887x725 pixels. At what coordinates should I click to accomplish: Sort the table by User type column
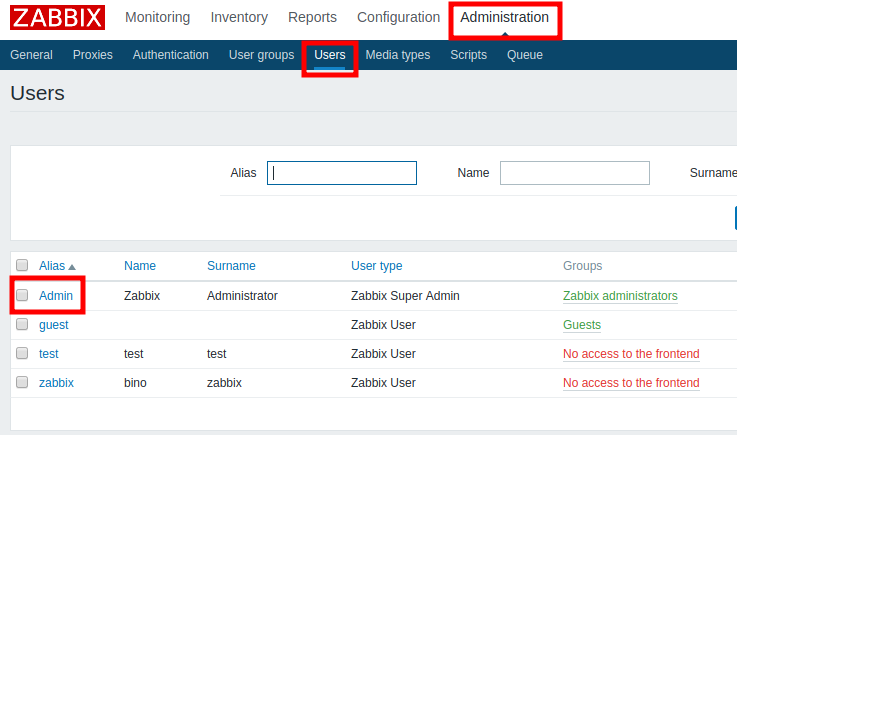click(x=377, y=266)
